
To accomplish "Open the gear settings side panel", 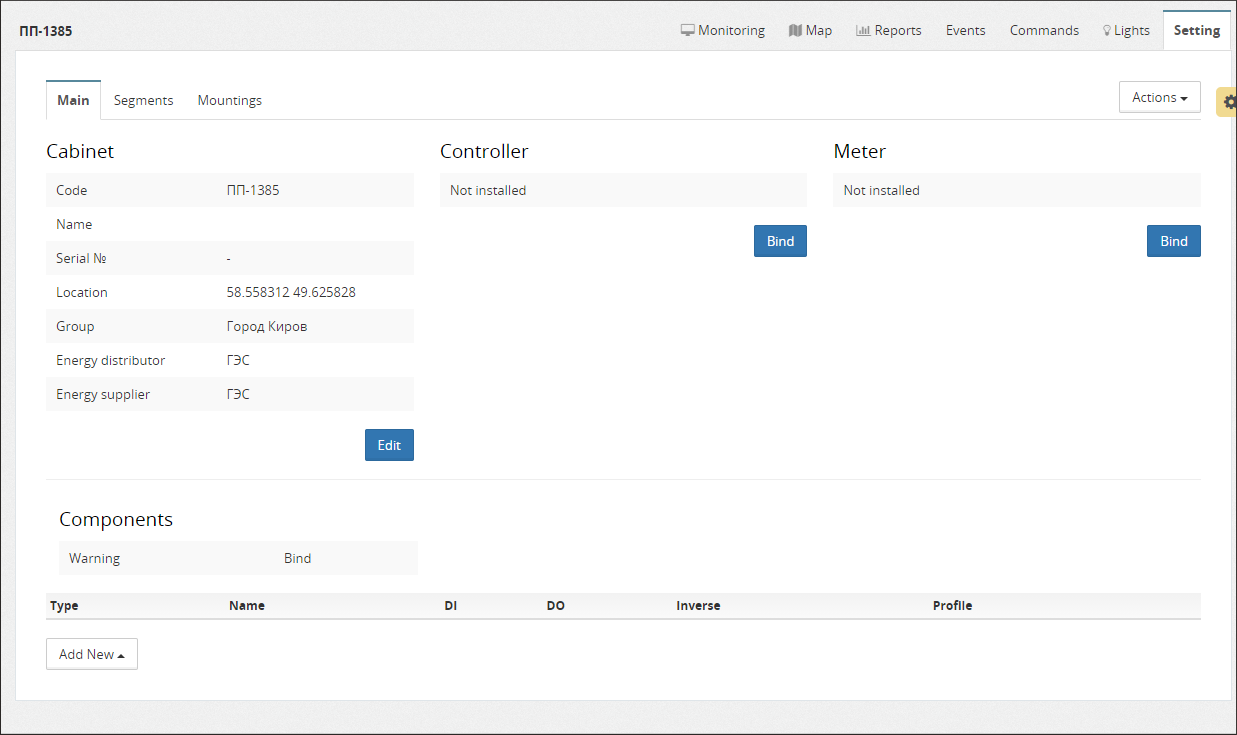I will pos(1228,102).
